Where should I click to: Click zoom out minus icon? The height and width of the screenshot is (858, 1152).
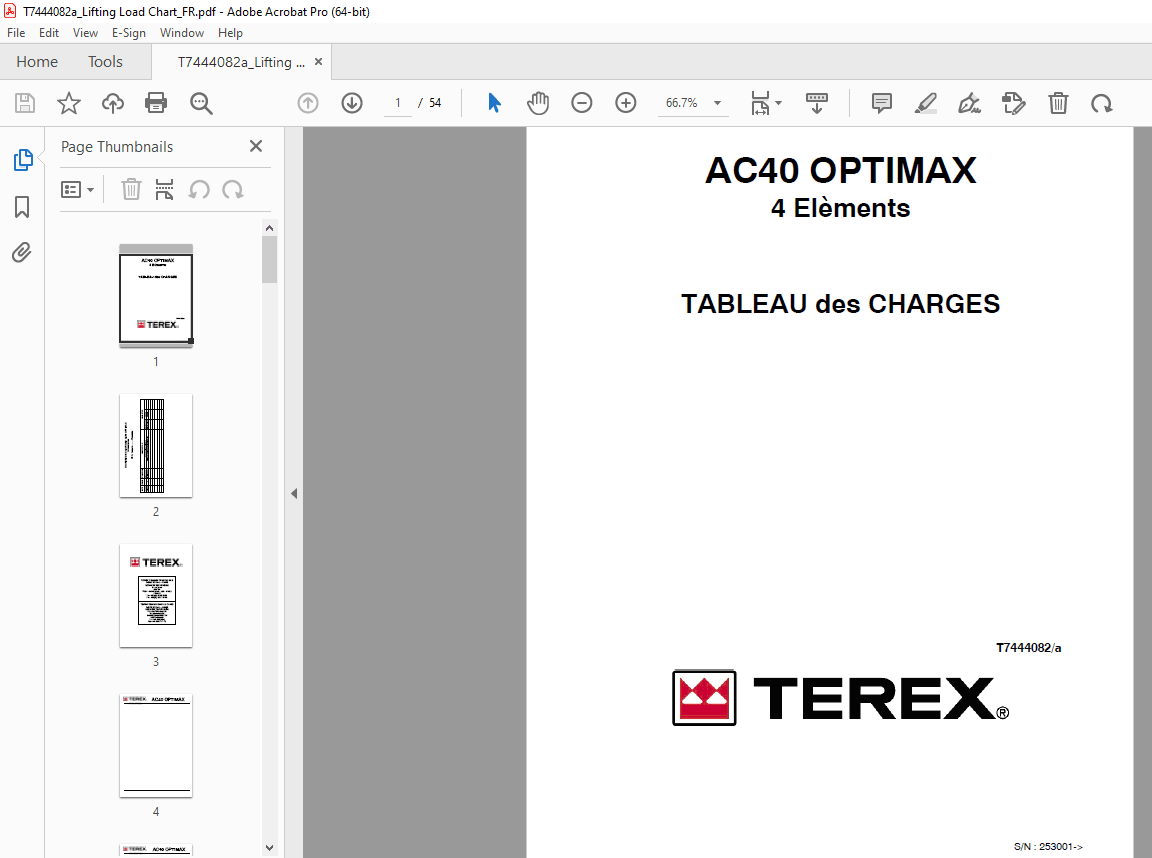(x=582, y=103)
